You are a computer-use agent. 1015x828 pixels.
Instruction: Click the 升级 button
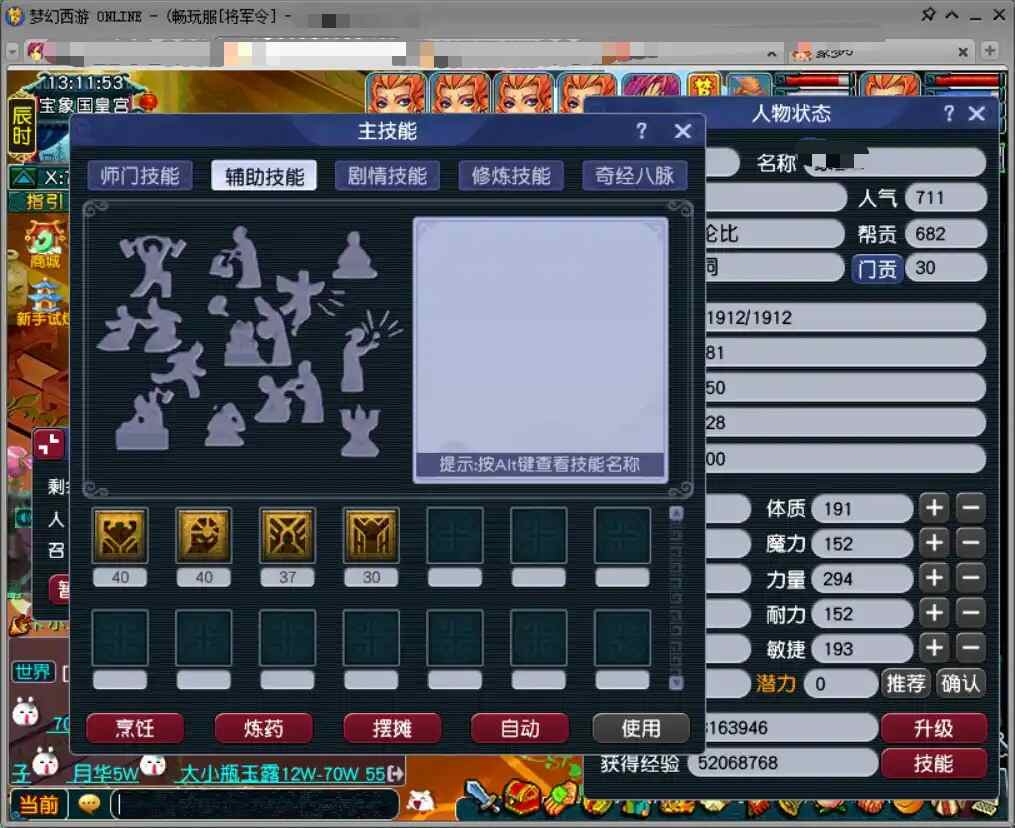pyautogui.click(x=933, y=728)
